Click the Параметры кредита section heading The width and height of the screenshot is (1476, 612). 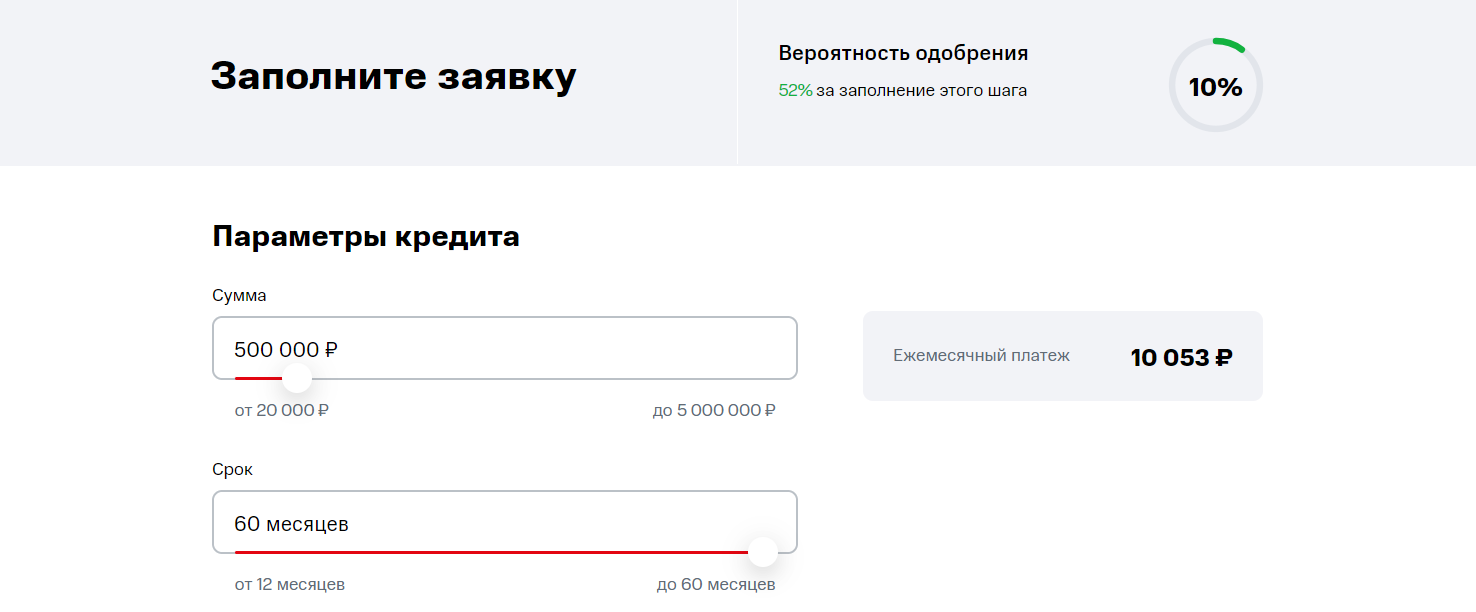coord(366,237)
